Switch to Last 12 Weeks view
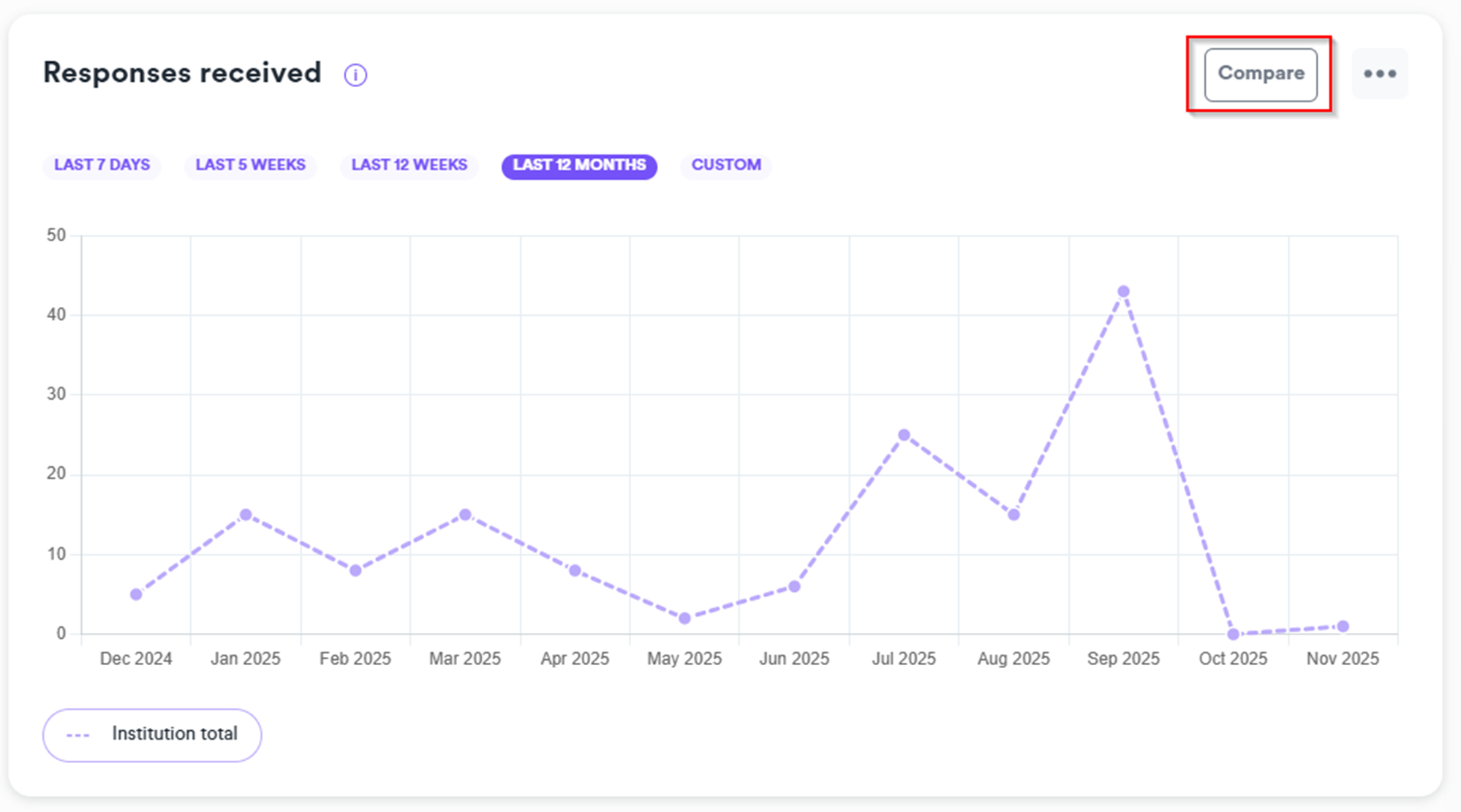Viewport: 1461px width, 812px height. click(409, 165)
